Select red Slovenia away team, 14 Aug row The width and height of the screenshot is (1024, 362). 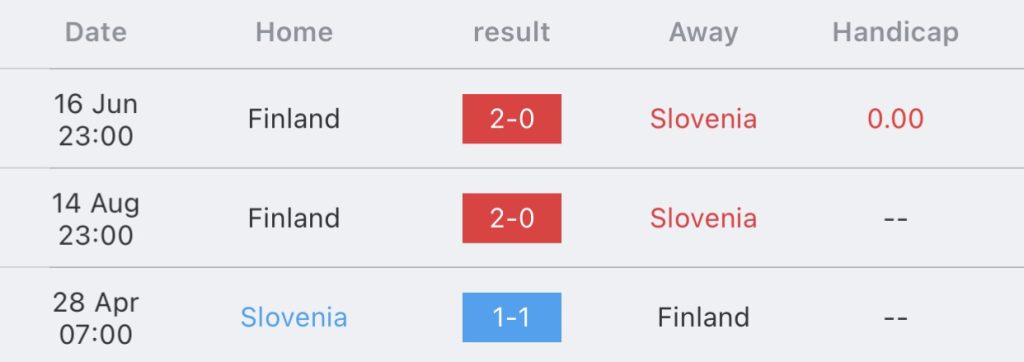coord(703,218)
